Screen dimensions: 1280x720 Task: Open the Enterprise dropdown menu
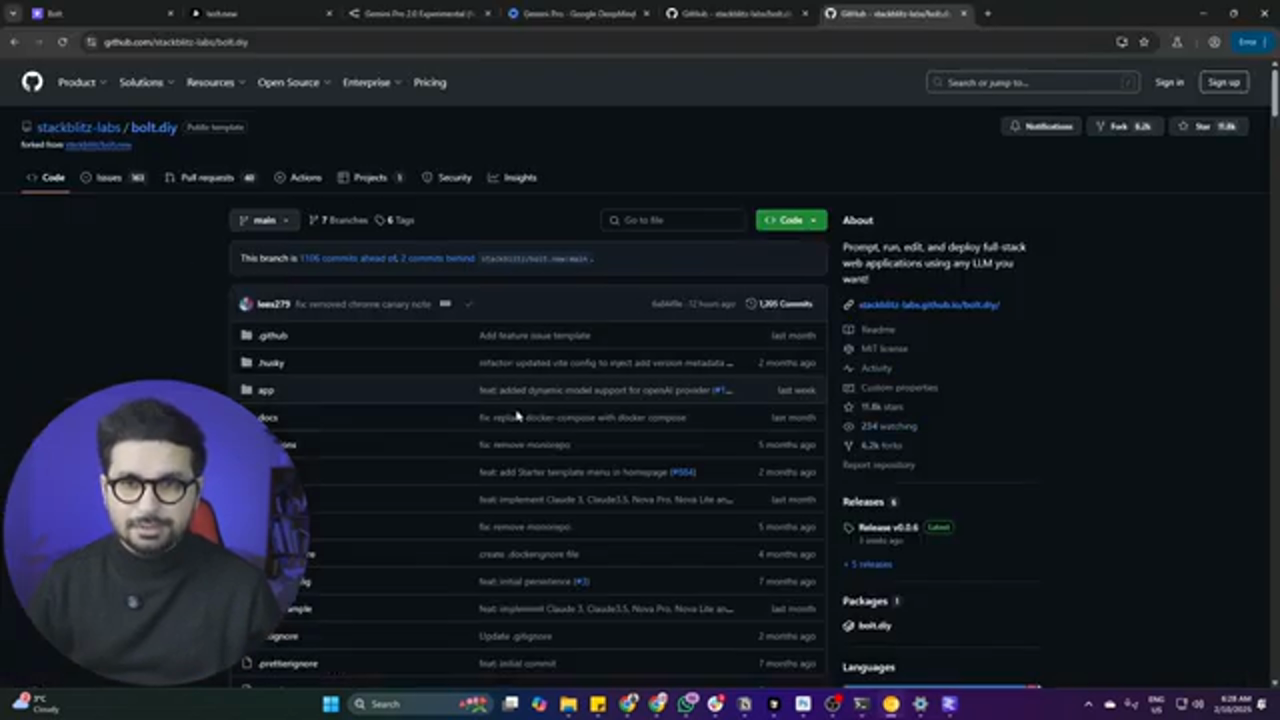click(371, 82)
